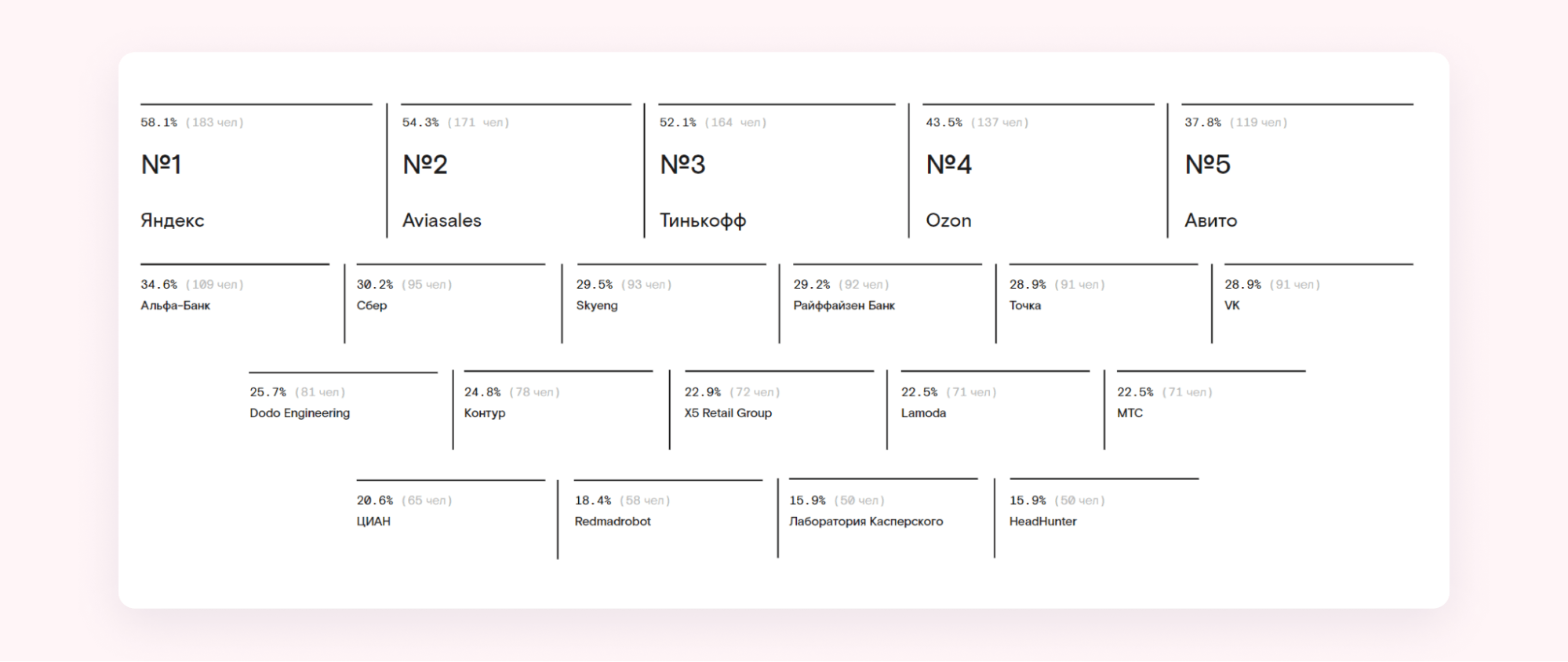Click the 24.8% value above Контур
The height and width of the screenshot is (662, 1568).
pyautogui.click(x=482, y=392)
